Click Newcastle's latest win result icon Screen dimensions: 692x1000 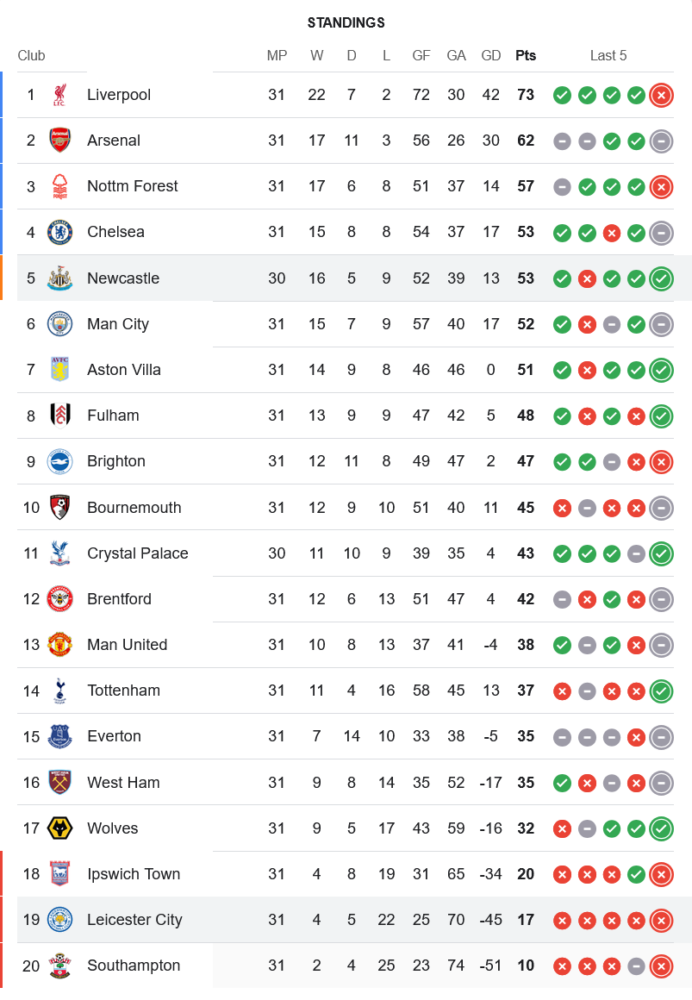tap(660, 279)
